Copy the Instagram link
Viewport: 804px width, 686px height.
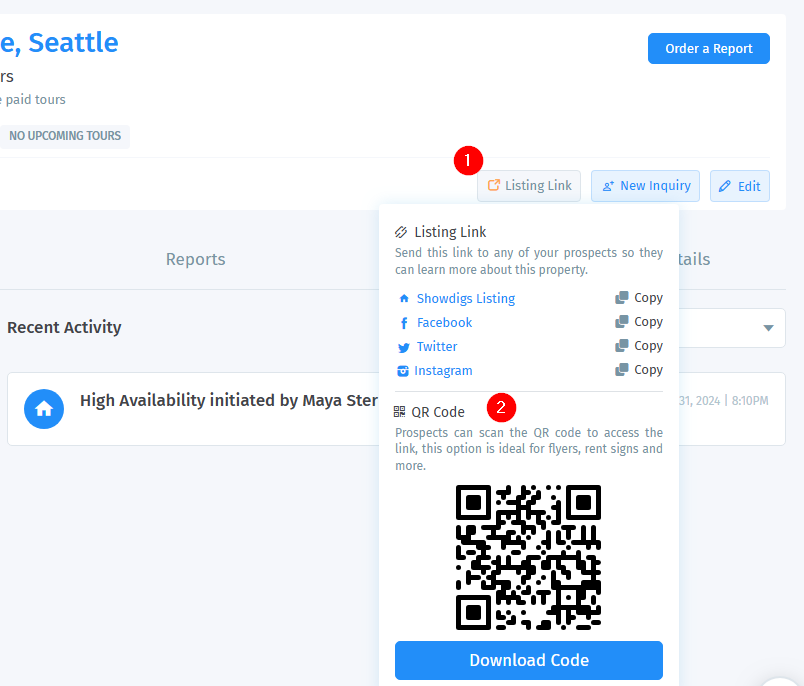click(639, 370)
